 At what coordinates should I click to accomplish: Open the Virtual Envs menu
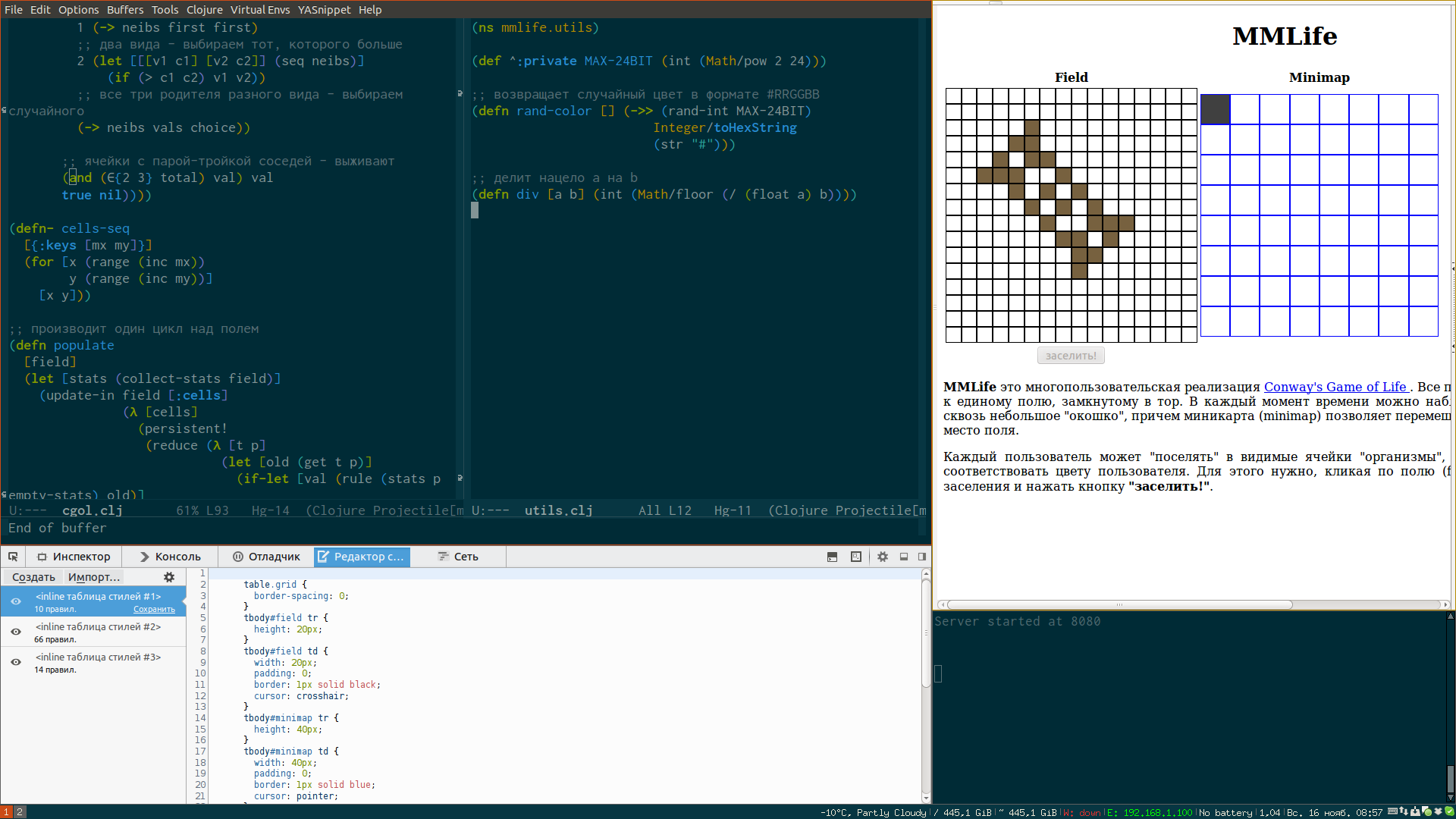click(260, 10)
